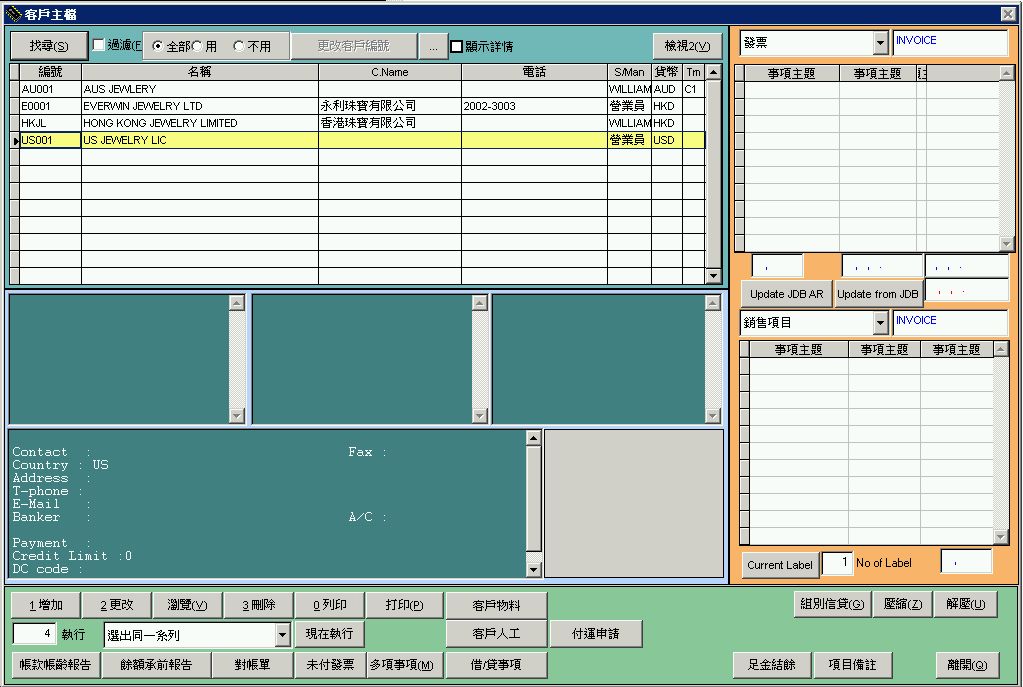Click the 解壓(U) decompress button
The width and height of the screenshot is (1023, 687).
(966, 604)
